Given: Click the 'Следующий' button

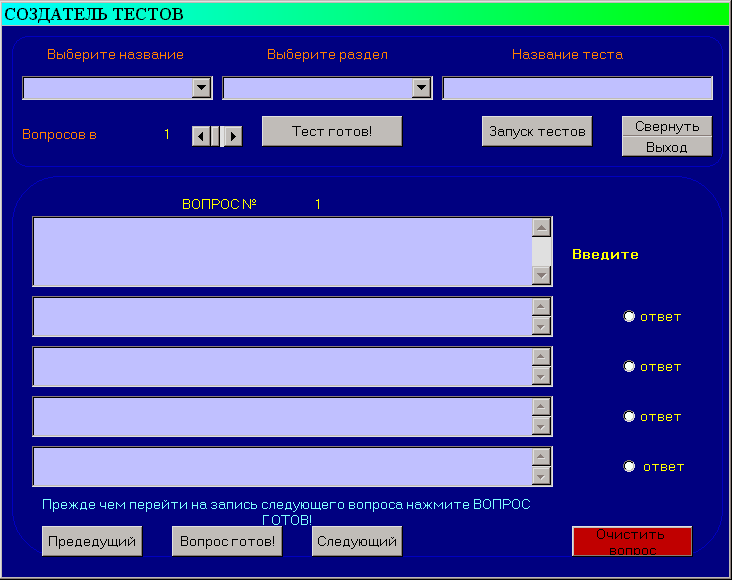Looking at the screenshot, I should (357, 541).
